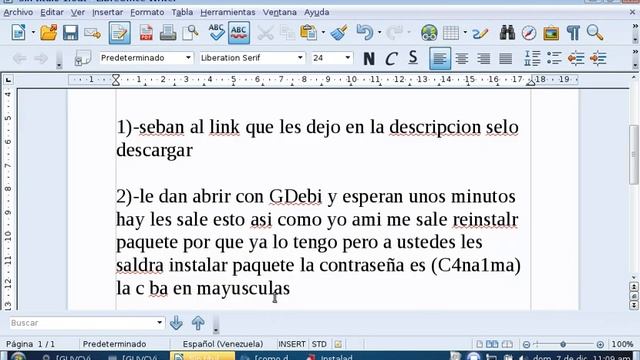
Task: Click the Página 1 / 1 status field
Action: 30,344
